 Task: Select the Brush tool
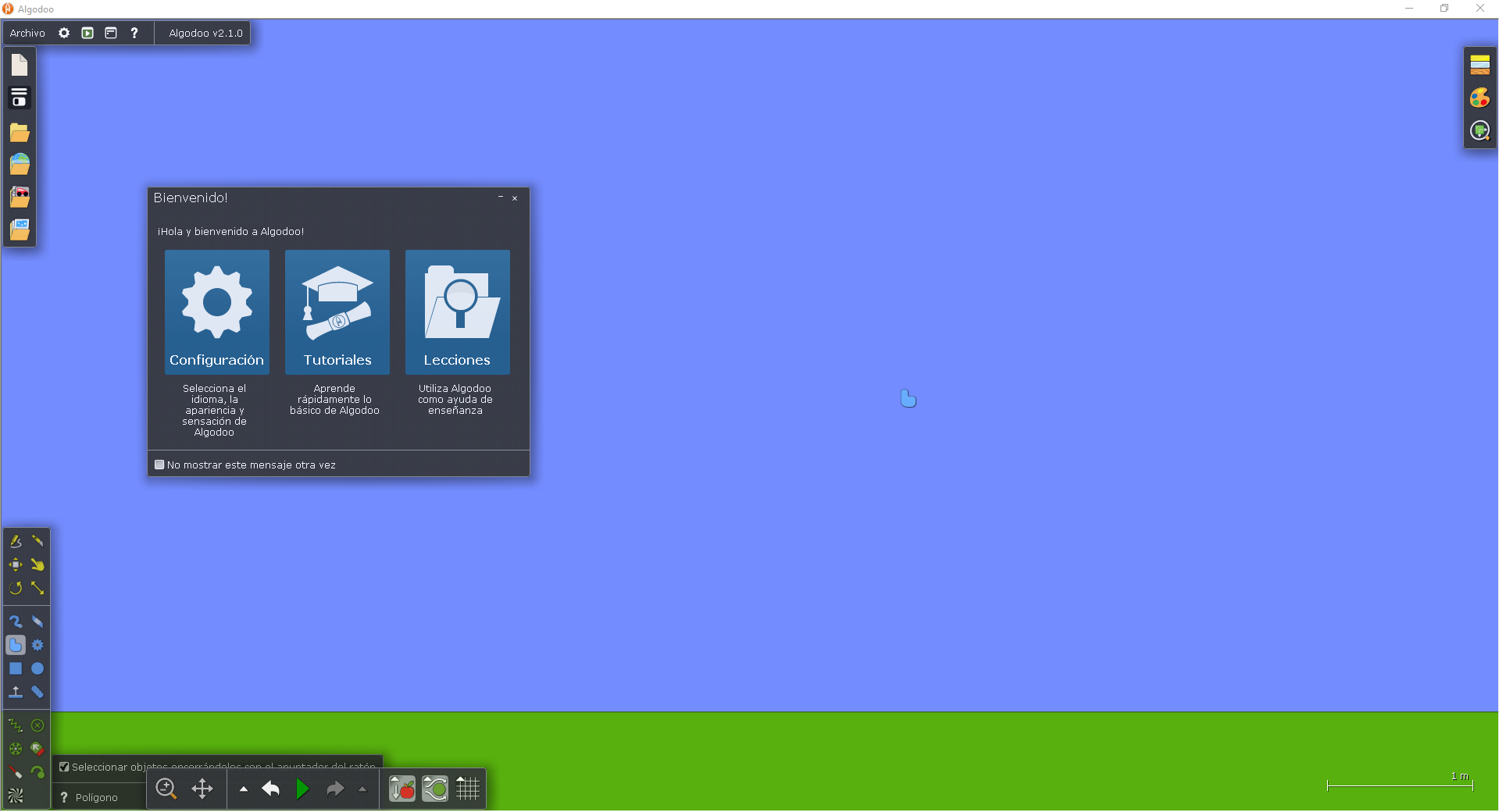click(16, 621)
